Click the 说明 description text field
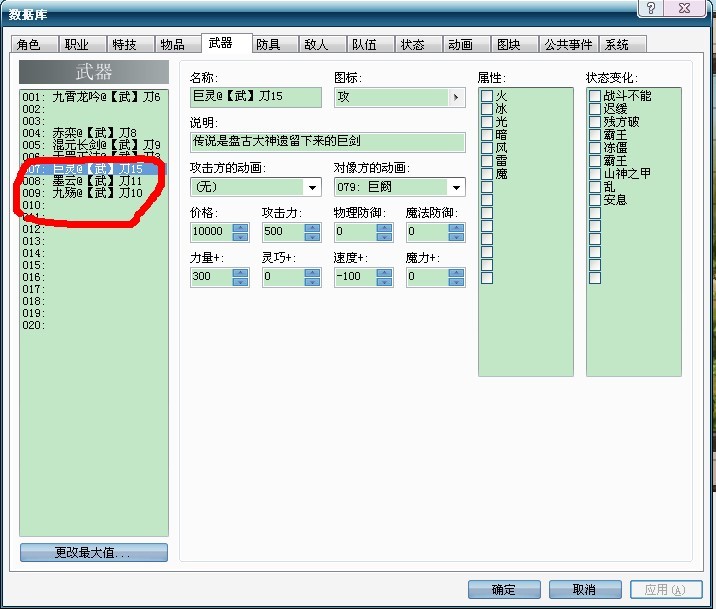This screenshot has height=609, width=716. click(x=327, y=142)
